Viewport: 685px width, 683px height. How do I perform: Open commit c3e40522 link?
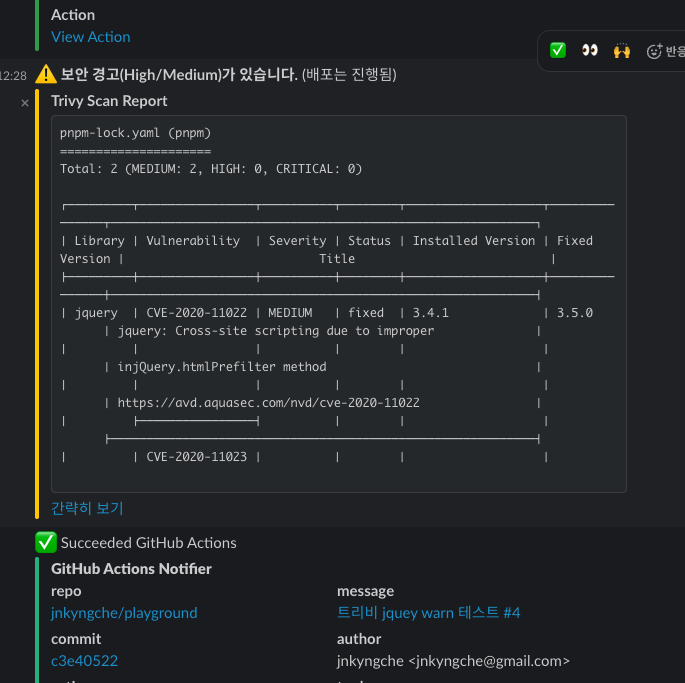pos(84,660)
